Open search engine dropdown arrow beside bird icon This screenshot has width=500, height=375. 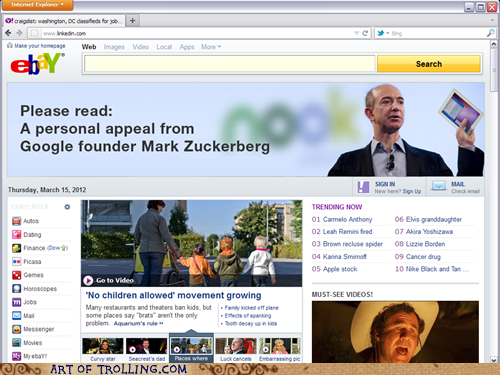click(388, 33)
